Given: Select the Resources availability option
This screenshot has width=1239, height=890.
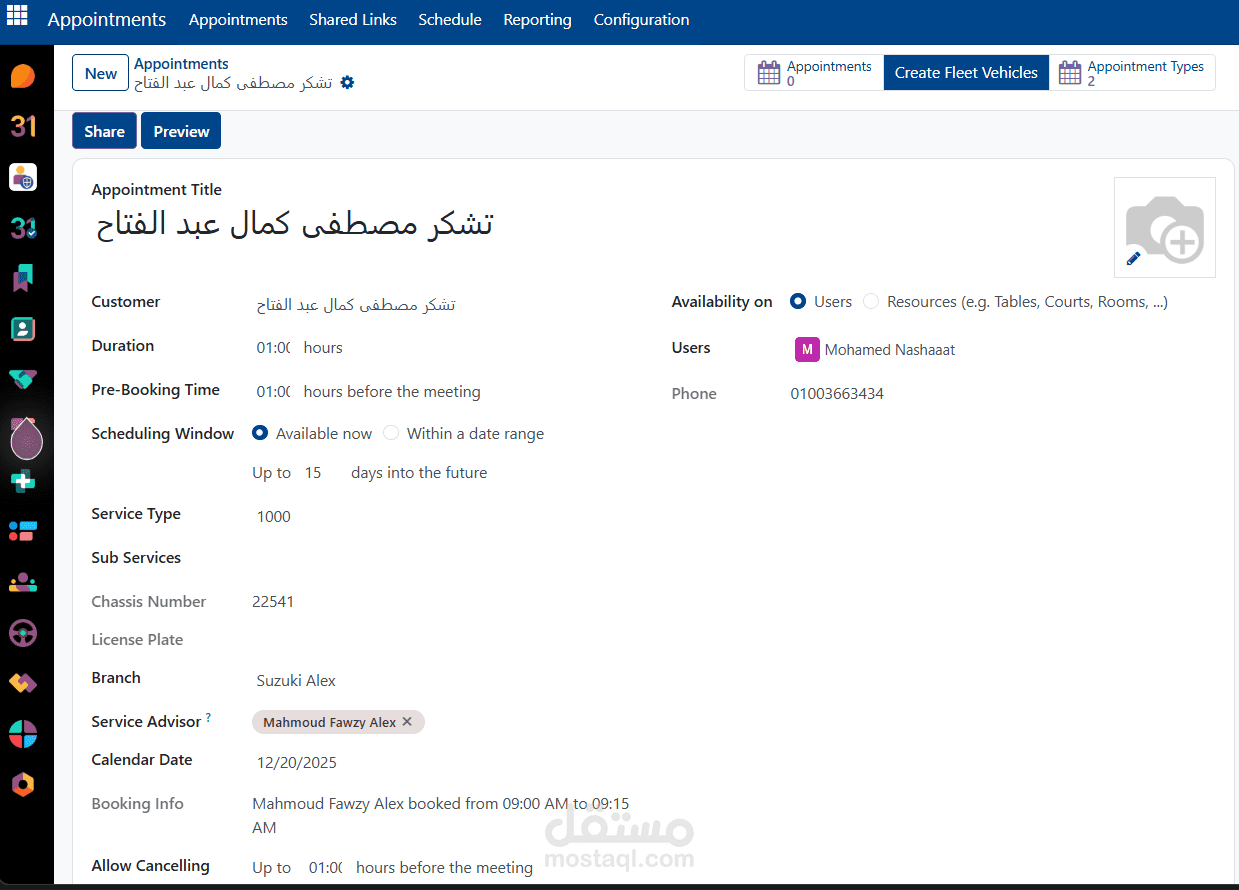Looking at the screenshot, I should (x=870, y=301).
